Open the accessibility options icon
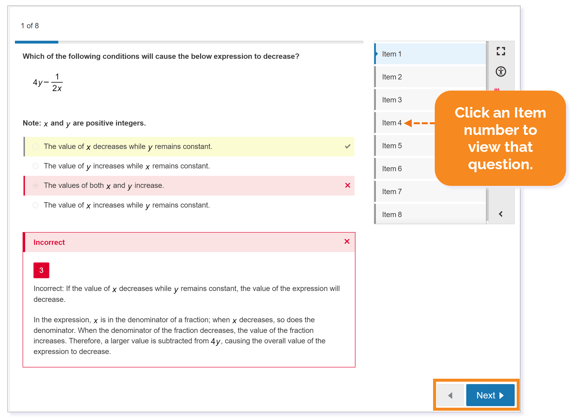Screen dimensions: 577x420 coord(500,71)
